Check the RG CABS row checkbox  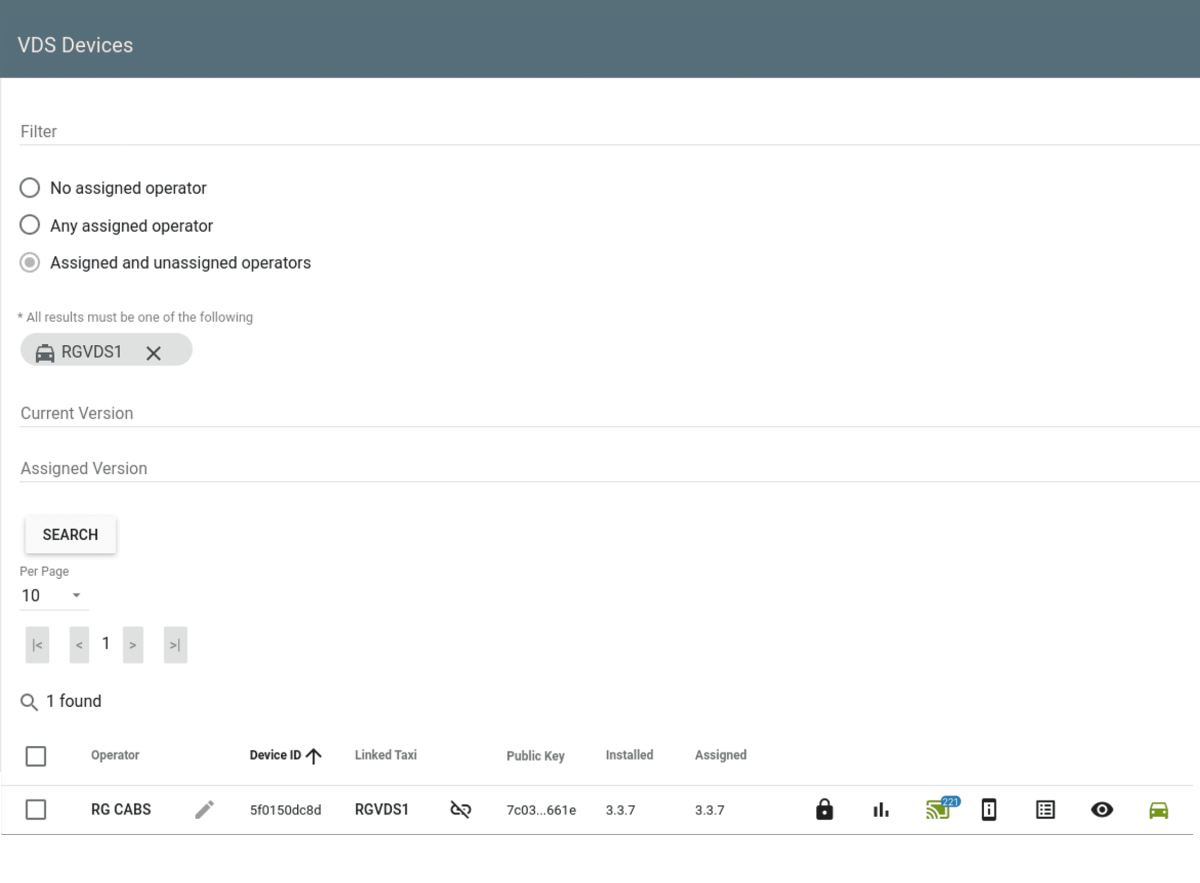coord(36,810)
